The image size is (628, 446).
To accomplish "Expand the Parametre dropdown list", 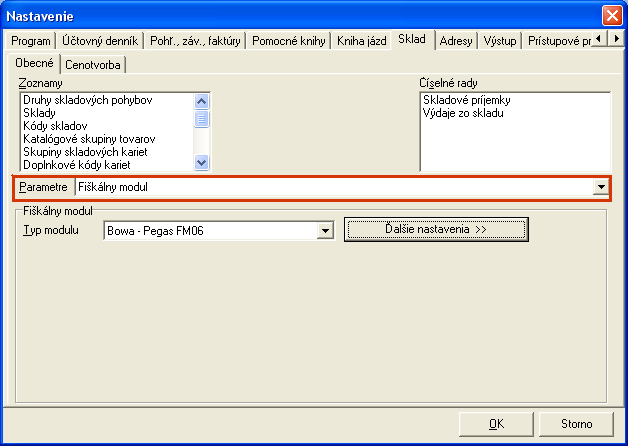I will click(x=601, y=187).
